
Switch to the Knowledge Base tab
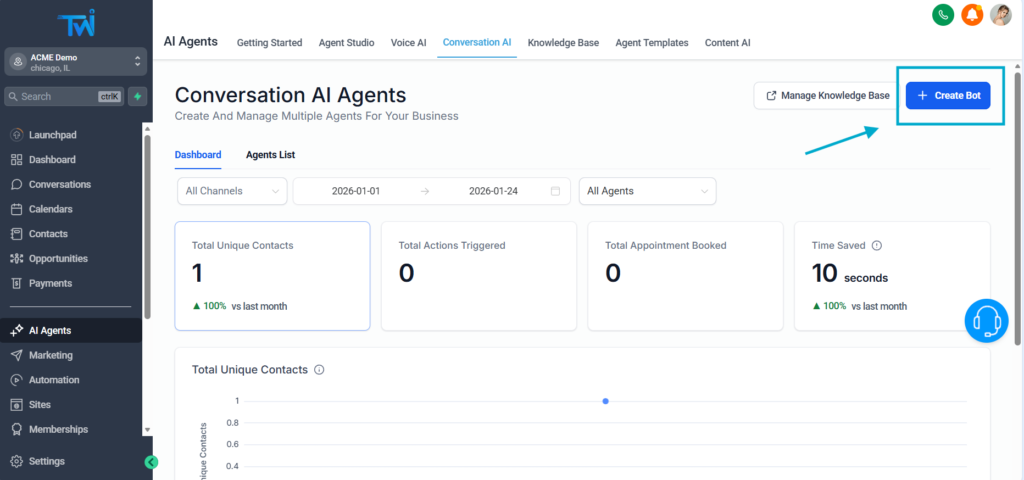pyautogui.click(x=563, y=43)
